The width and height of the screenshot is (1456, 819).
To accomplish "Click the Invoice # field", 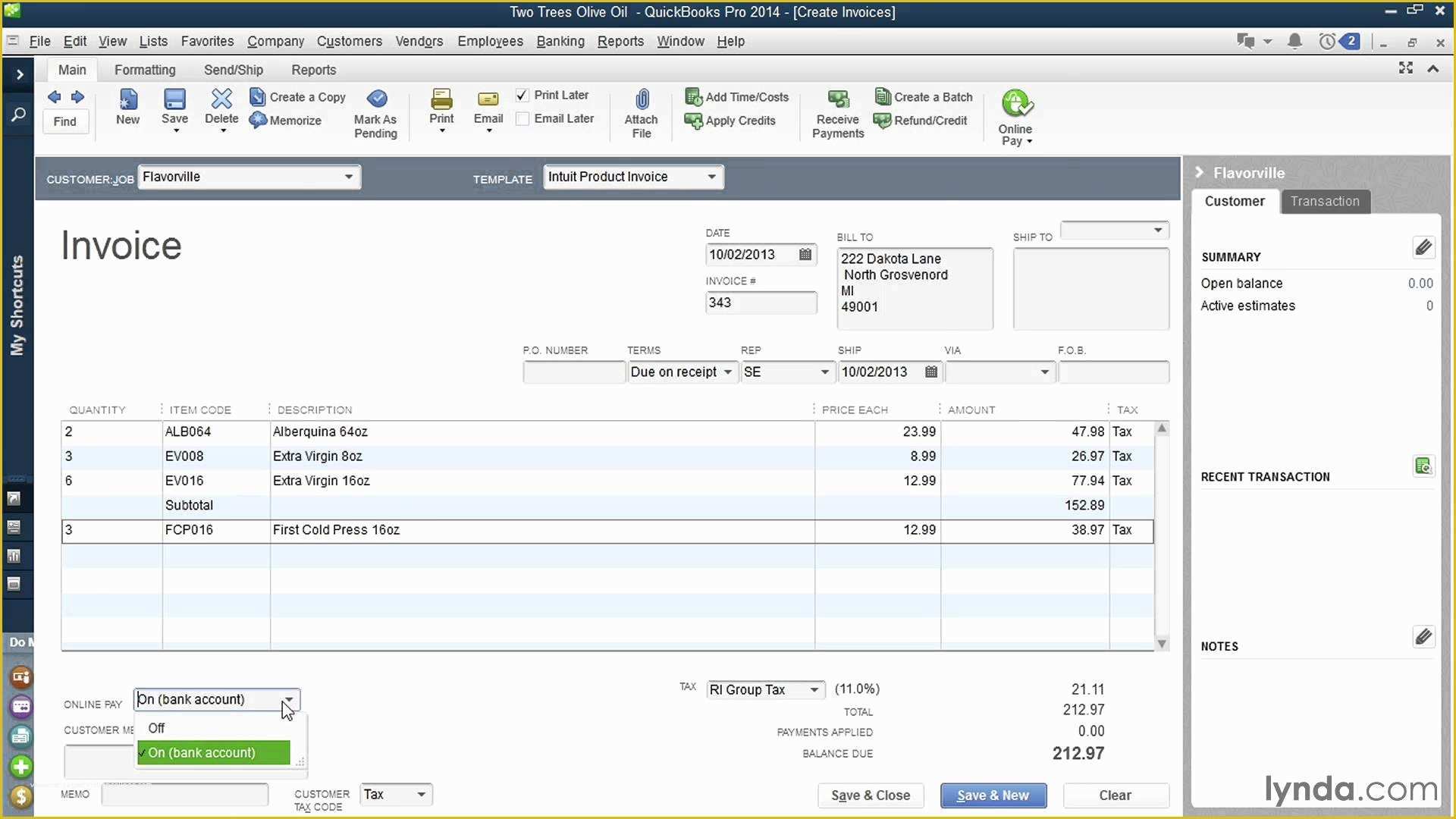I will 761,303.
